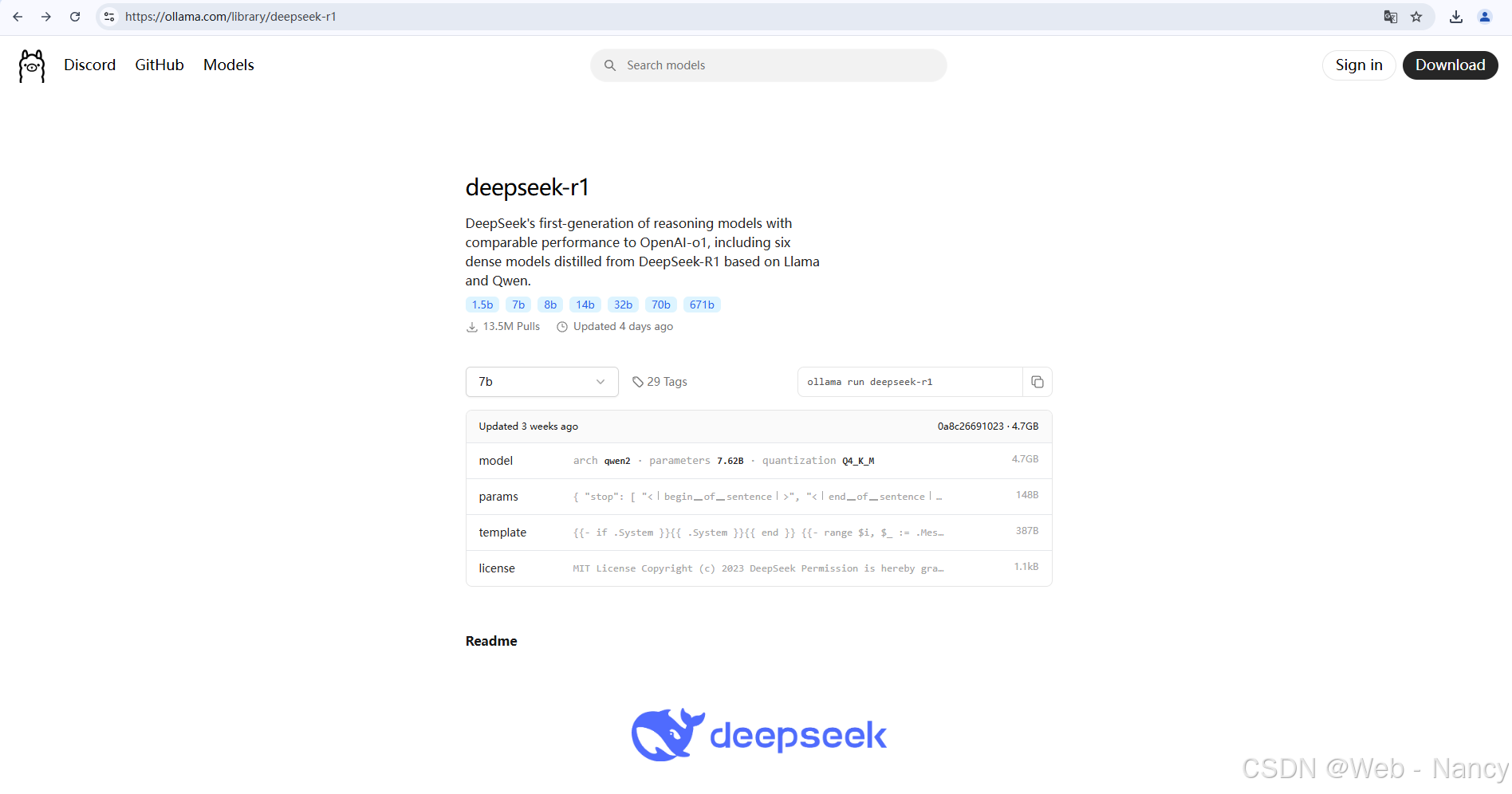1512x794 pixels.
Task: Open the template file row
Action: (x=759, y=533)
